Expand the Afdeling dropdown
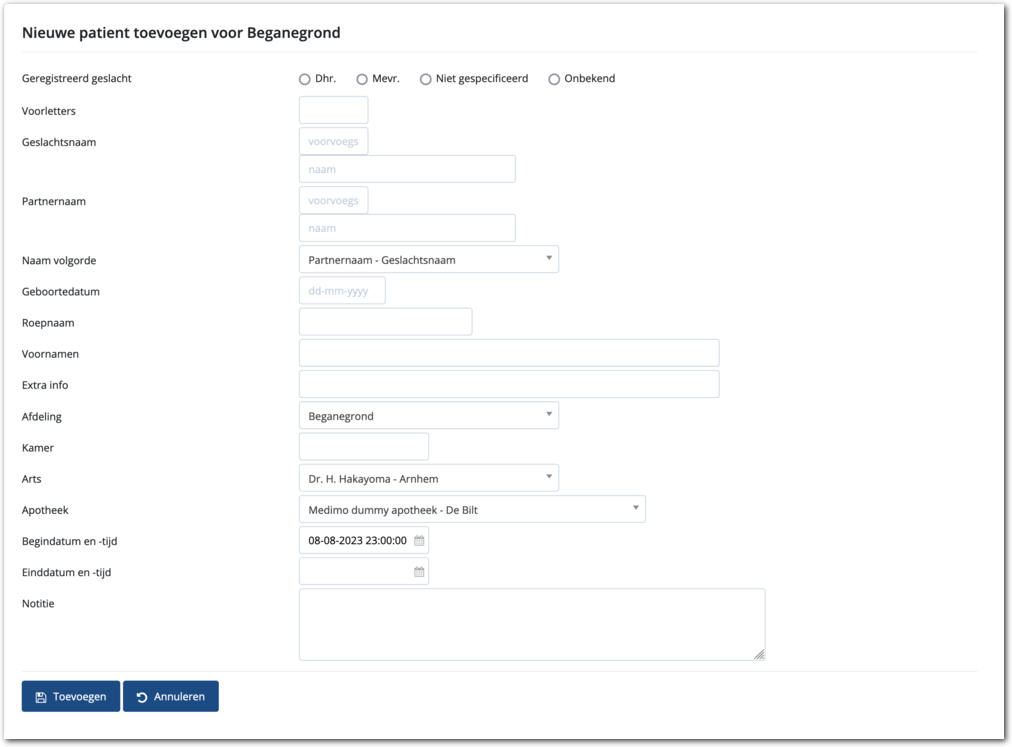This screenshot has width=1012, height=747. point(428,416)
